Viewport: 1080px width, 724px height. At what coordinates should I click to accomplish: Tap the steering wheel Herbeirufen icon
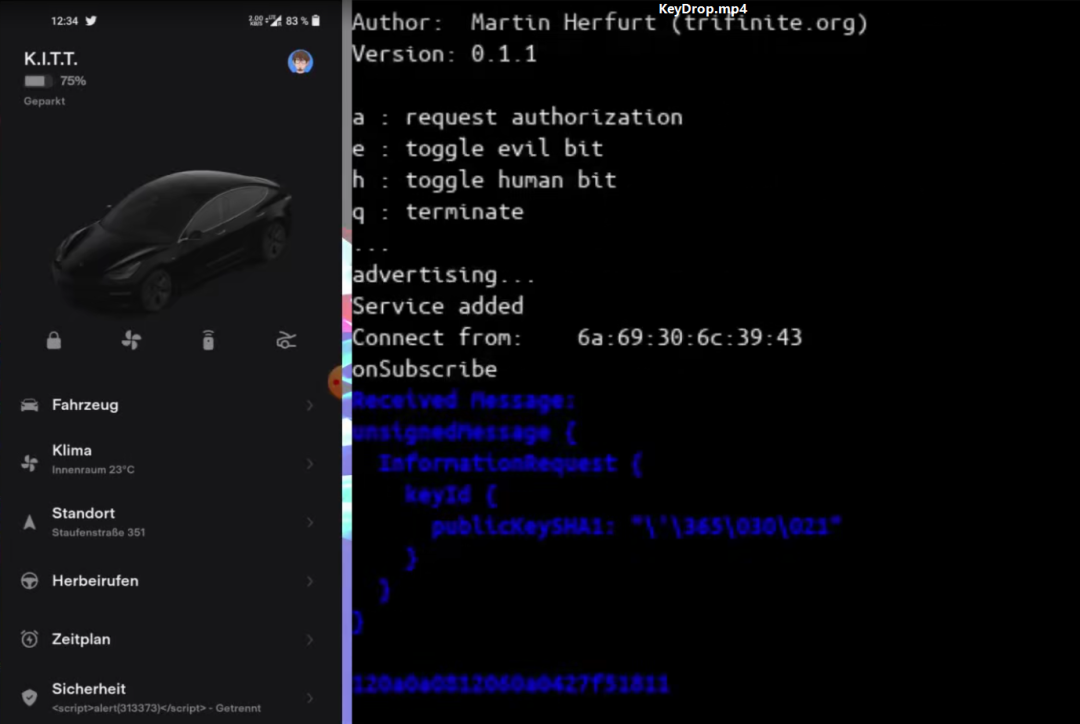click(30, 581)
